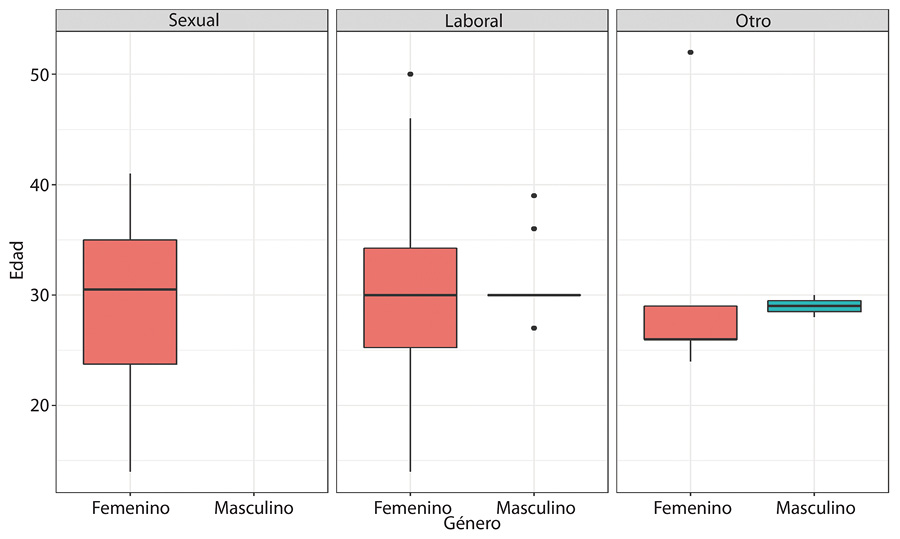The image size is (900, 539).
Task: Click the Género x-axis title
Action: pos(472,524)
